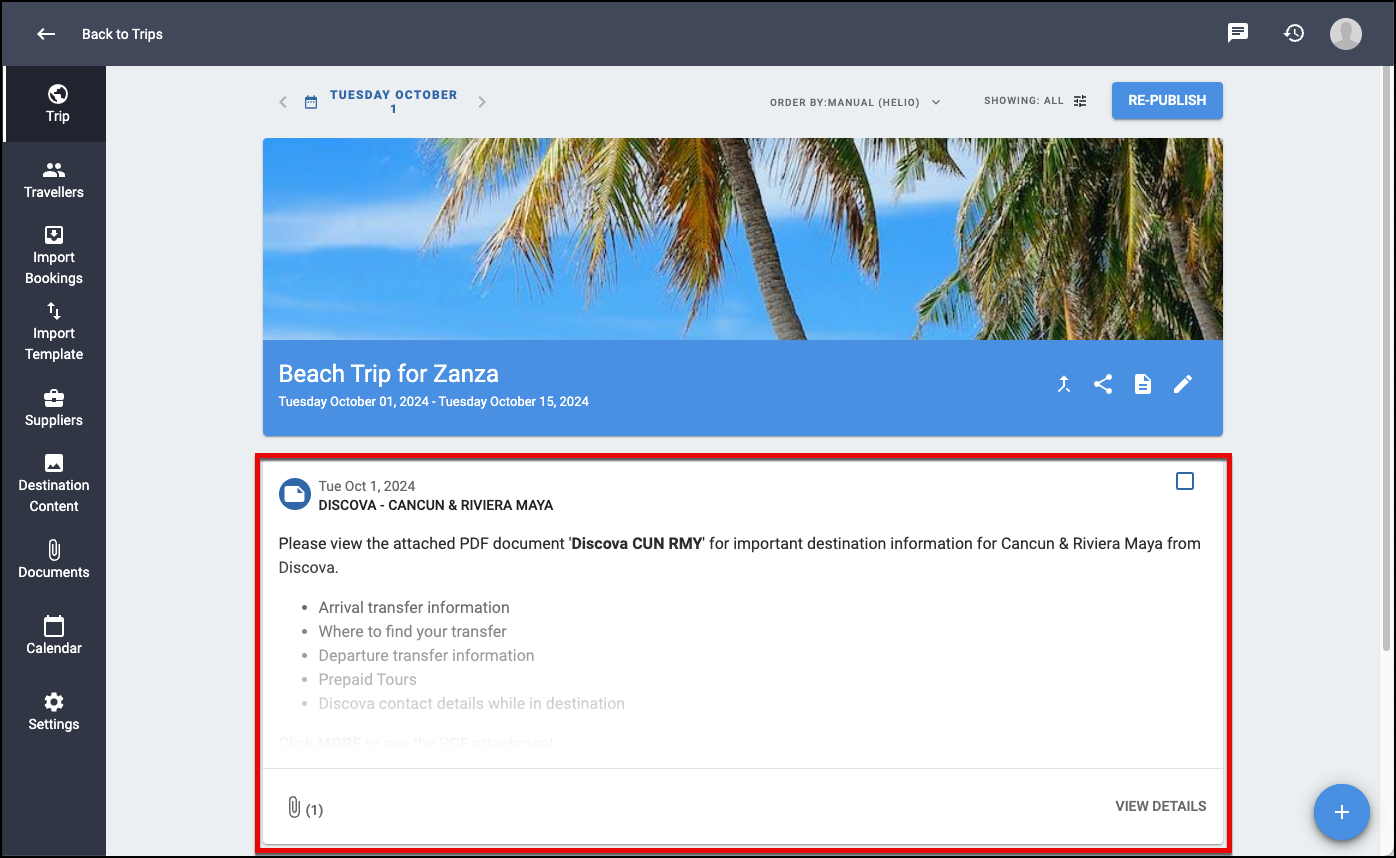Image resolution: width=1396 pixels, height=858 pixels.
Task: Open the Travellers sidebar section
Action: tap(54, 180)
